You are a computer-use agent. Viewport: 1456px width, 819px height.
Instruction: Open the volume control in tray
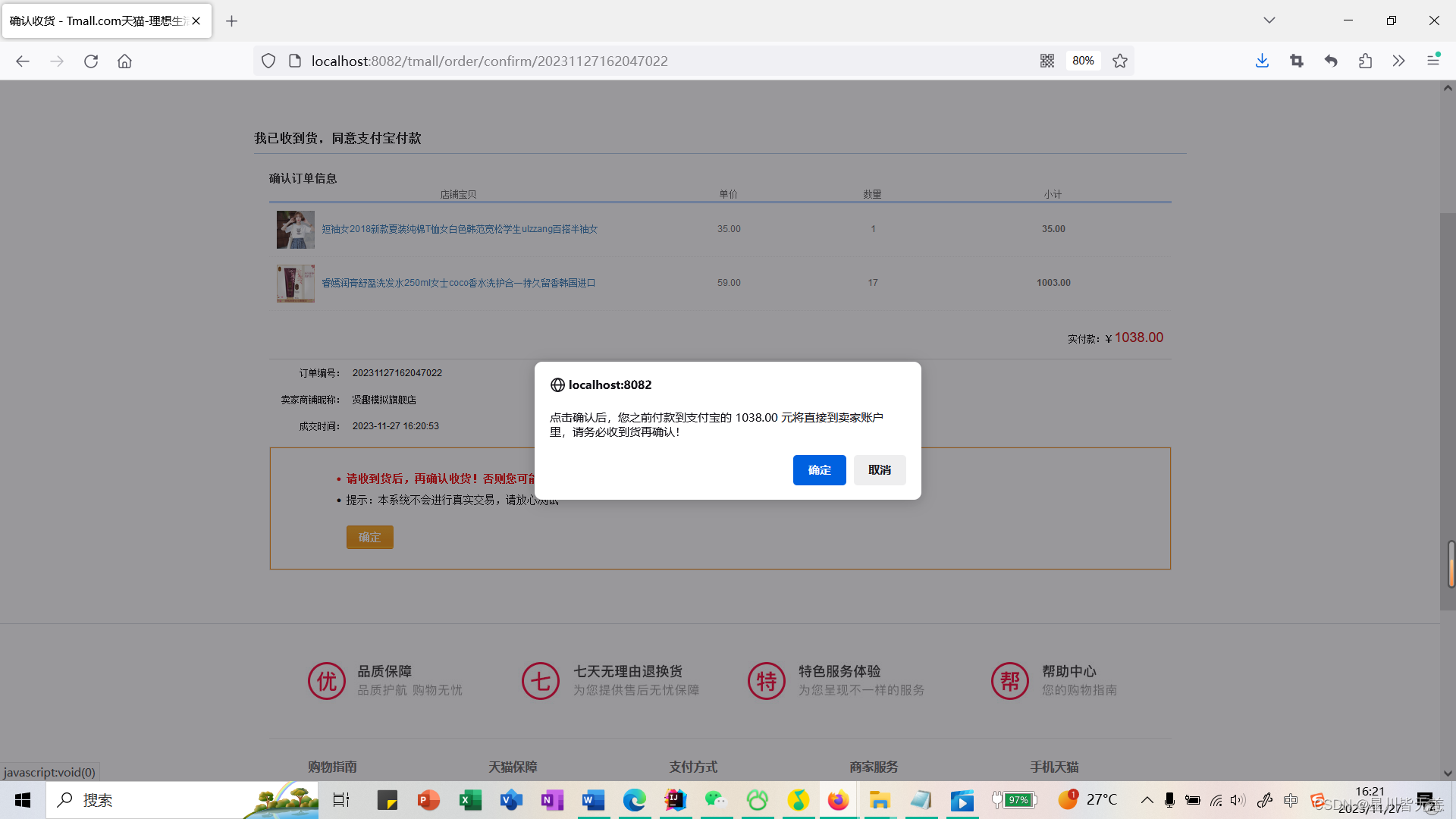1238,800
